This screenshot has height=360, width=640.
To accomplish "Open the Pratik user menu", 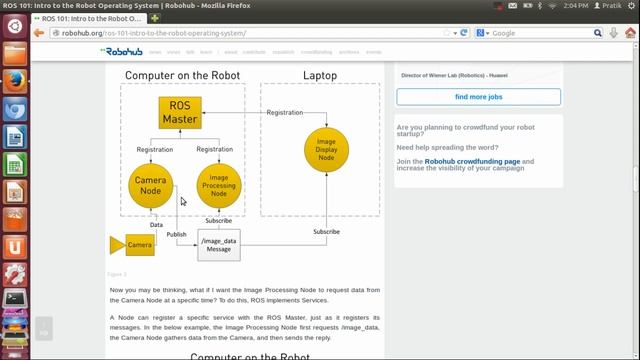I will tap(608, 6).
